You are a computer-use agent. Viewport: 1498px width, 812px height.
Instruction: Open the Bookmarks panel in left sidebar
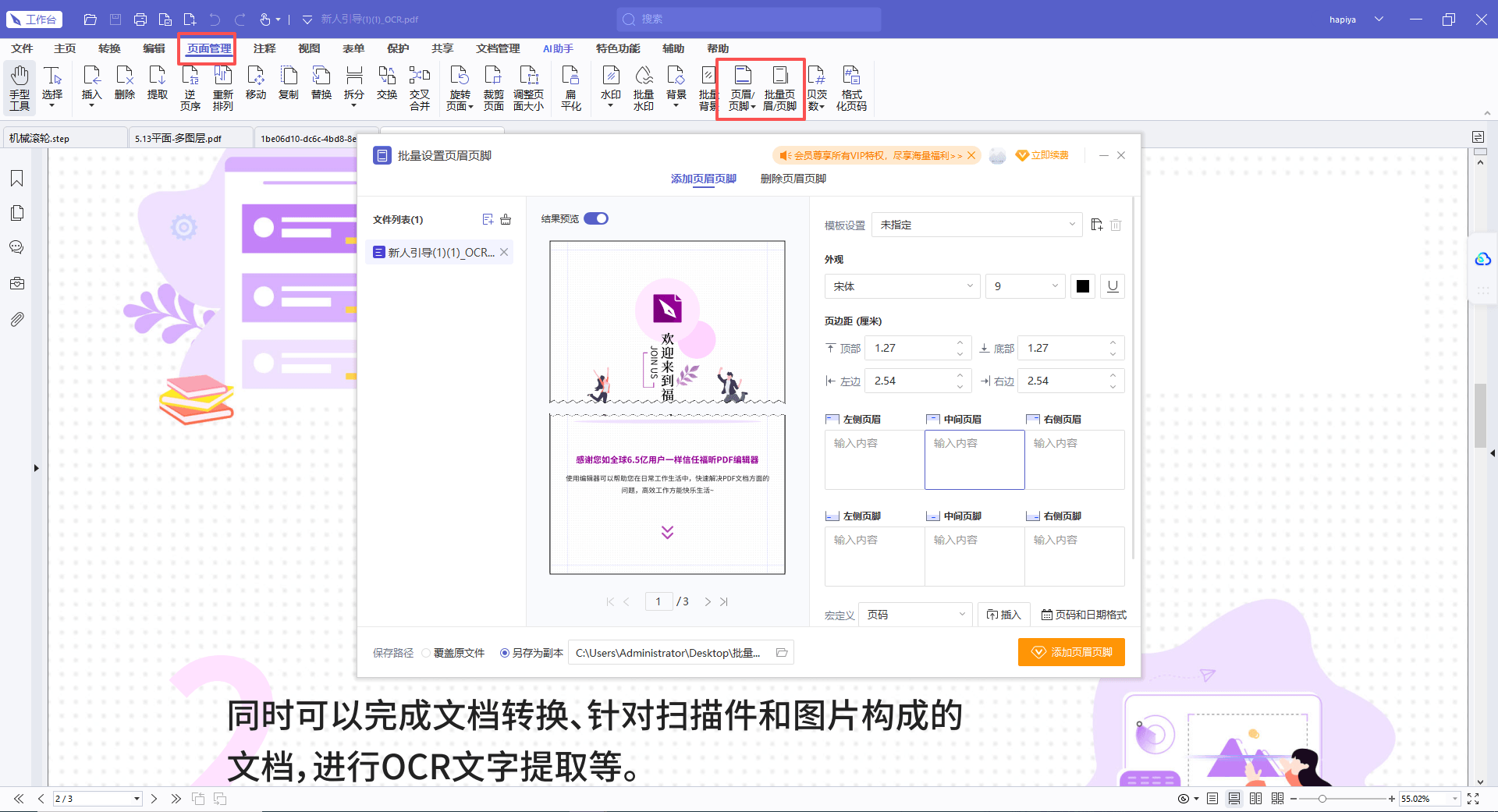(x=16, y=179)
